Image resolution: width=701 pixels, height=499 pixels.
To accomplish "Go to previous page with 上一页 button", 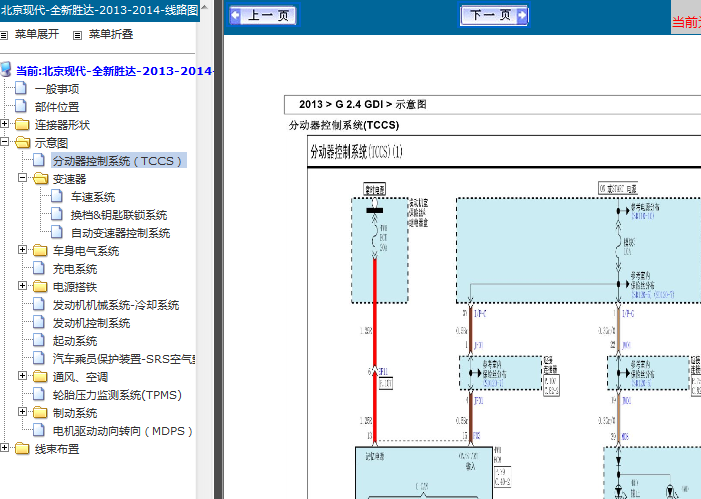I will 262,15.
